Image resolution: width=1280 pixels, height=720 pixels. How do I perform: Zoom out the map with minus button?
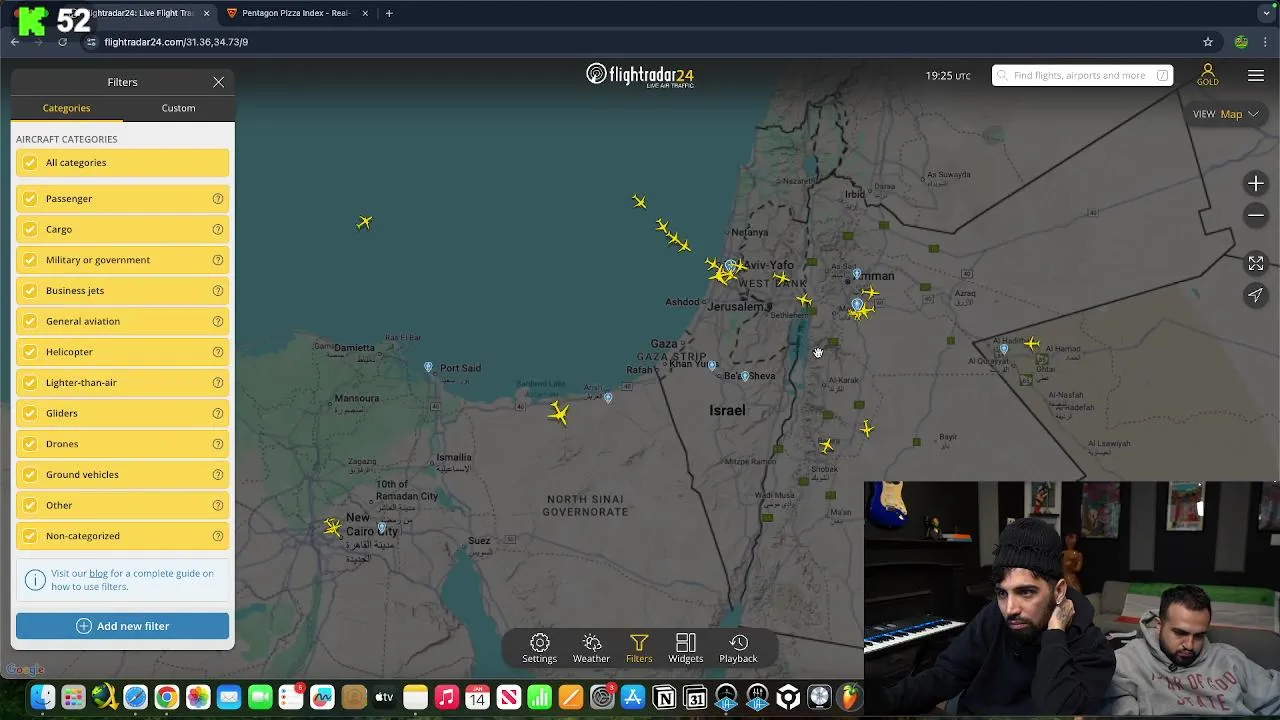(1256, 215)
